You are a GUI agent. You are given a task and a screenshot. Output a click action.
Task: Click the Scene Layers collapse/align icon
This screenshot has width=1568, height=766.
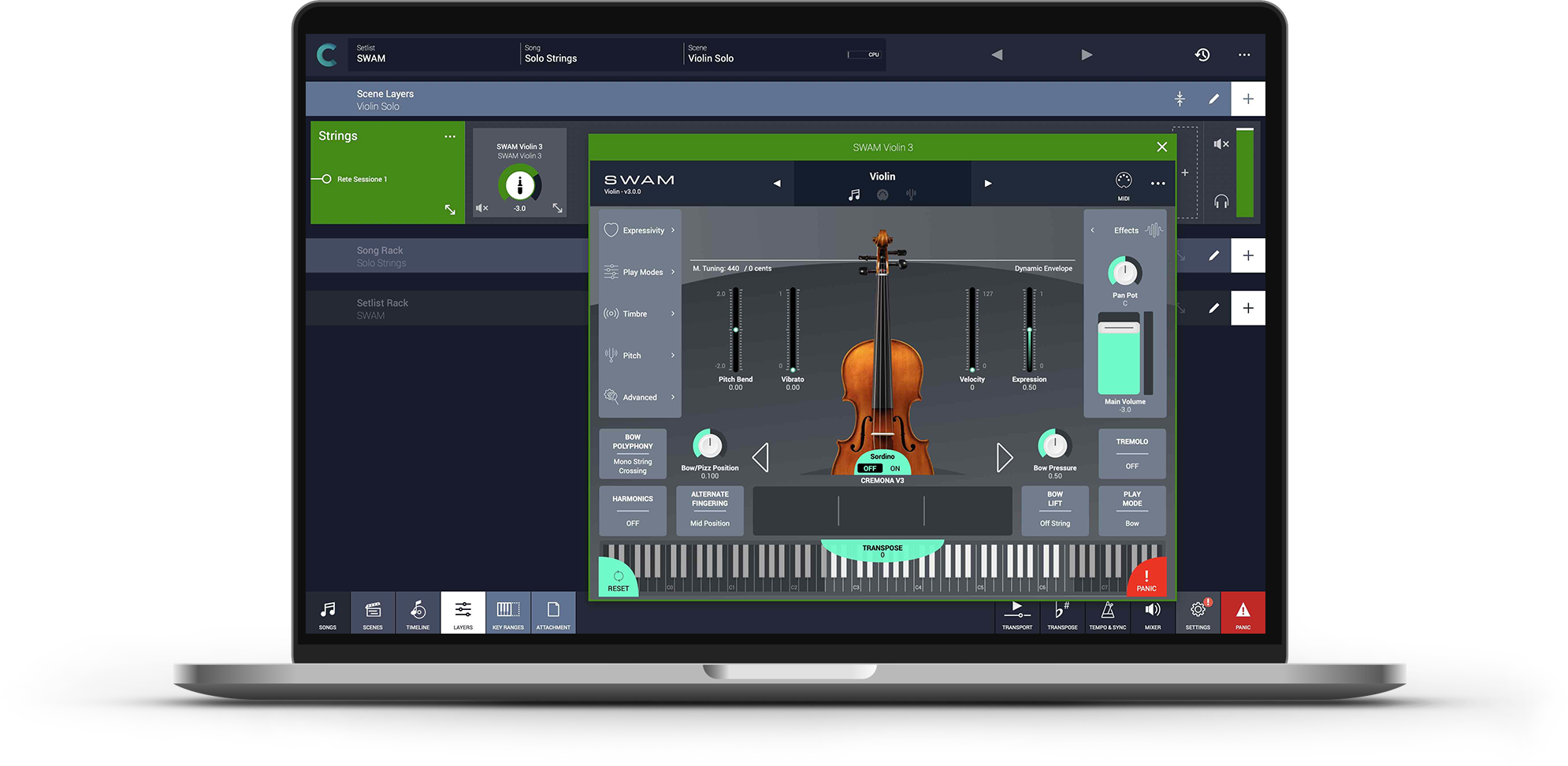point(1180,99)
